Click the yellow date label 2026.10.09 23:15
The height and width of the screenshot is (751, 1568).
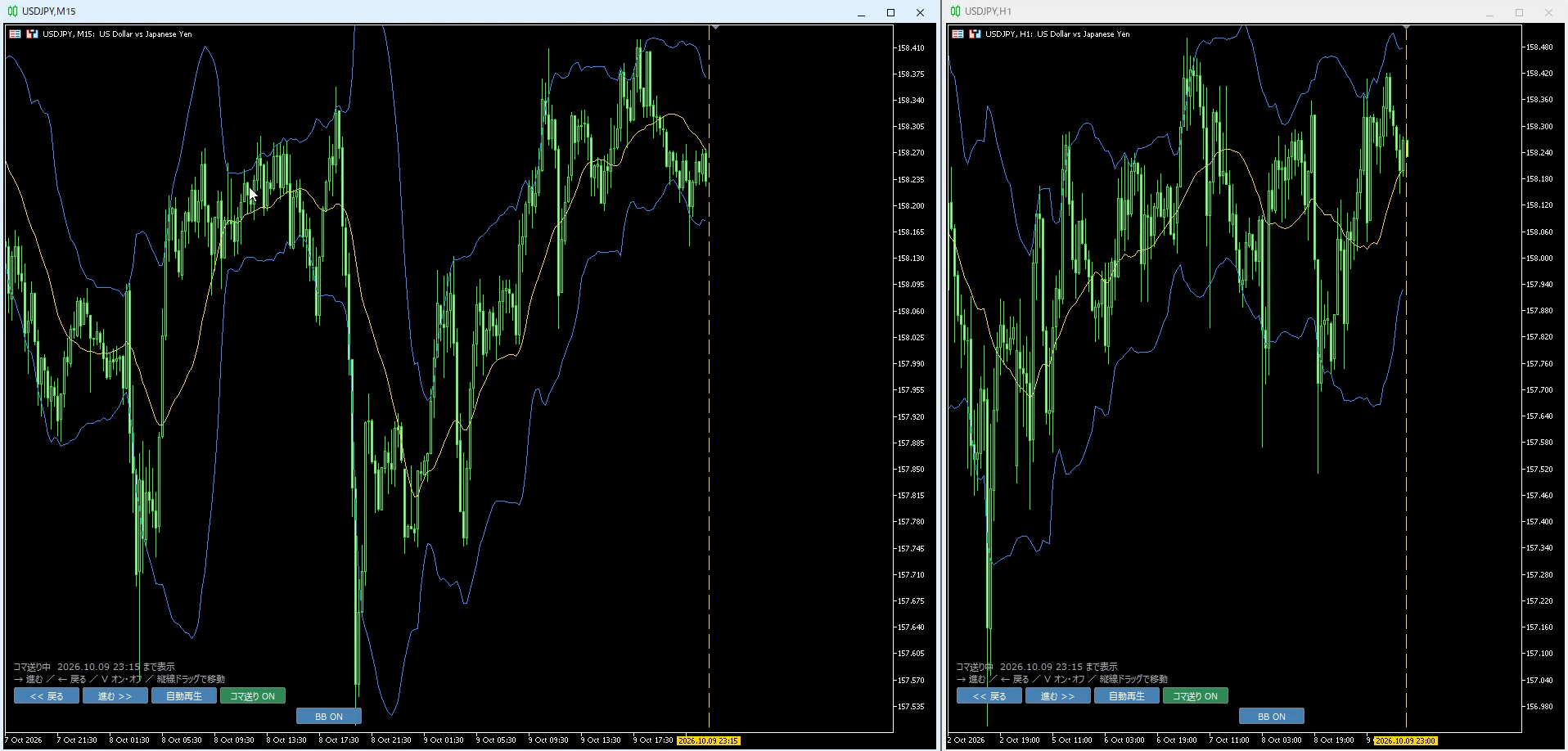(709, 740)
